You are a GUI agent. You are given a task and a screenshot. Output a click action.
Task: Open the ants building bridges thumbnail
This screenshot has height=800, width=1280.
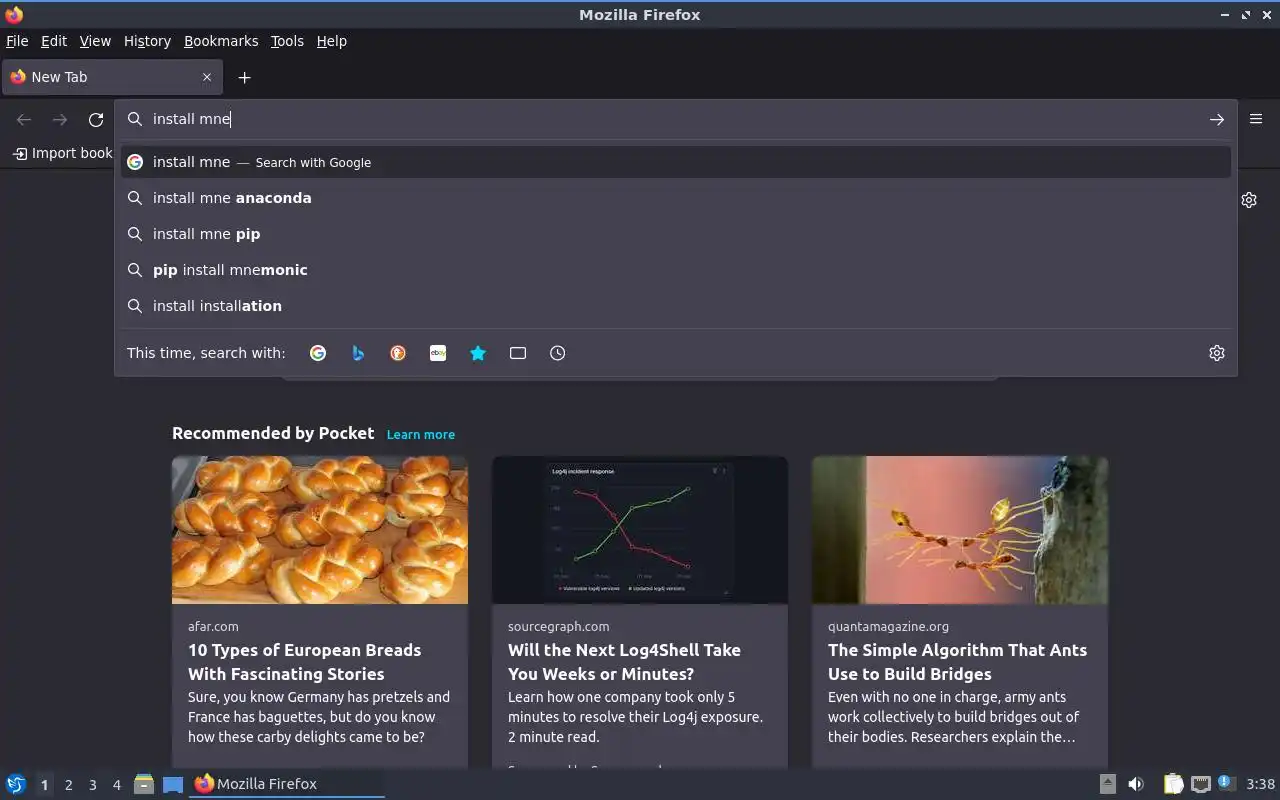click(960, 530)
